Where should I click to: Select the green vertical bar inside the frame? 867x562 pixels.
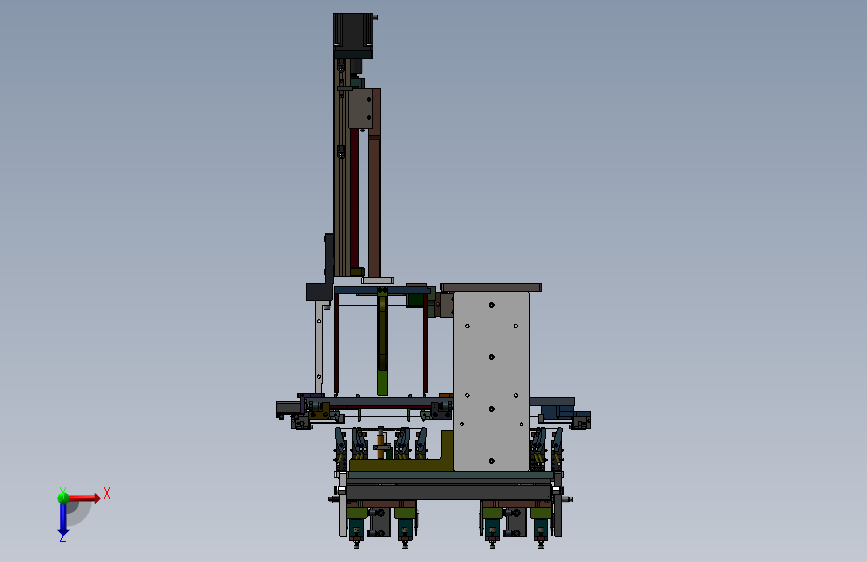(x=382, y=342)
